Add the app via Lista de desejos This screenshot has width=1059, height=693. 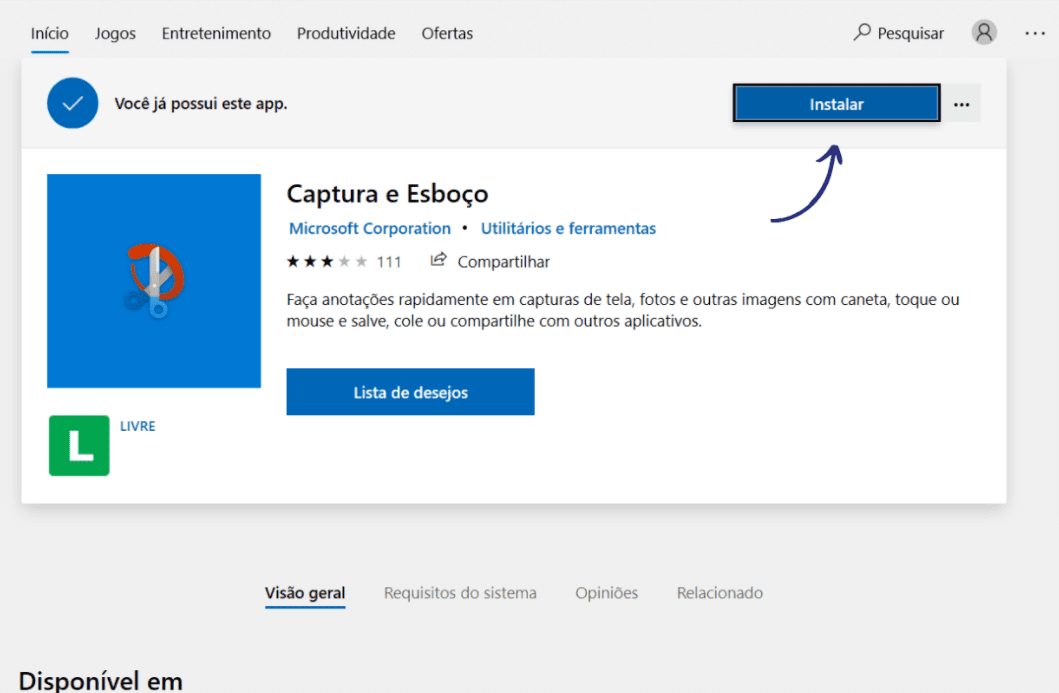coord(411,392)
